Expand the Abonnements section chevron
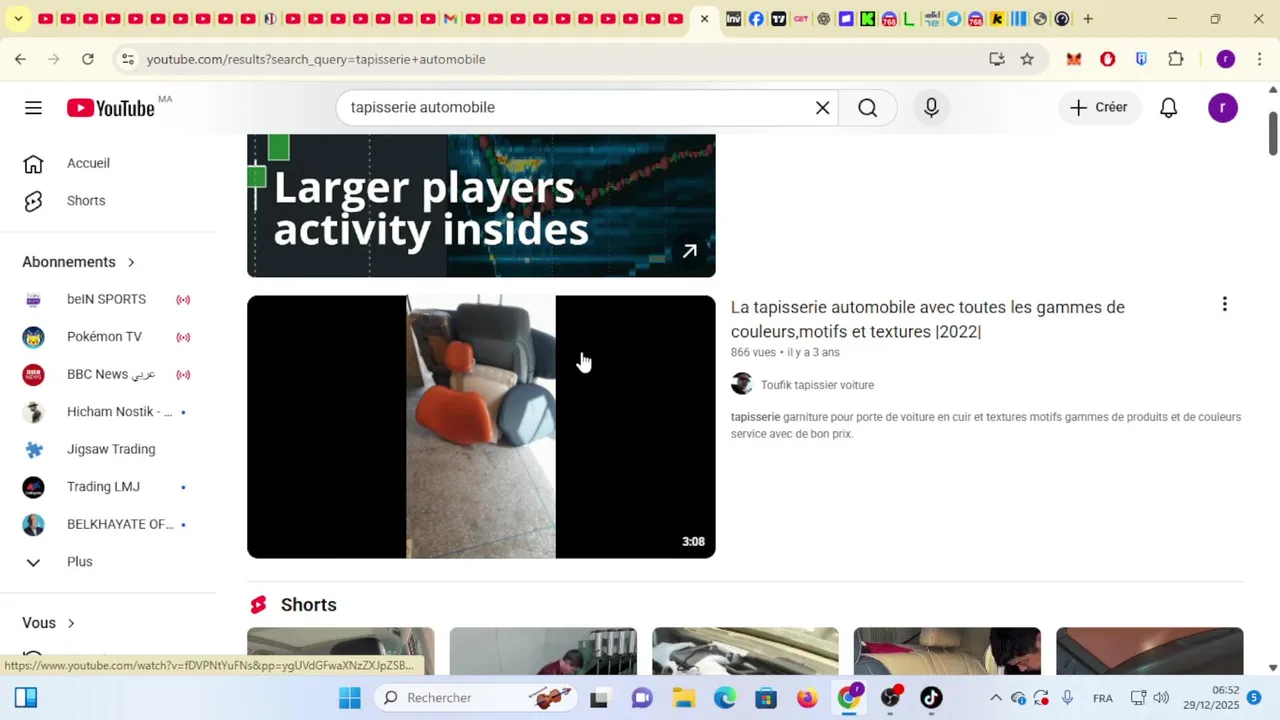The image size is (1280, 720). (x=130, y=262)
